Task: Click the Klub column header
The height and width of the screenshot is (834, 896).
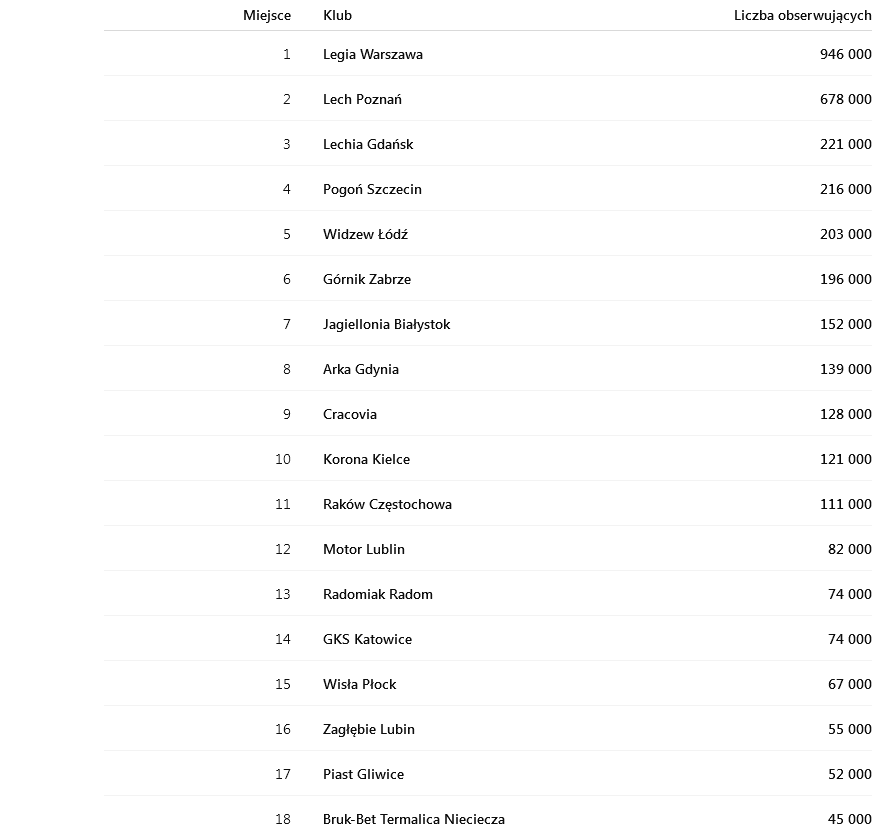Action: pos(337,15)
